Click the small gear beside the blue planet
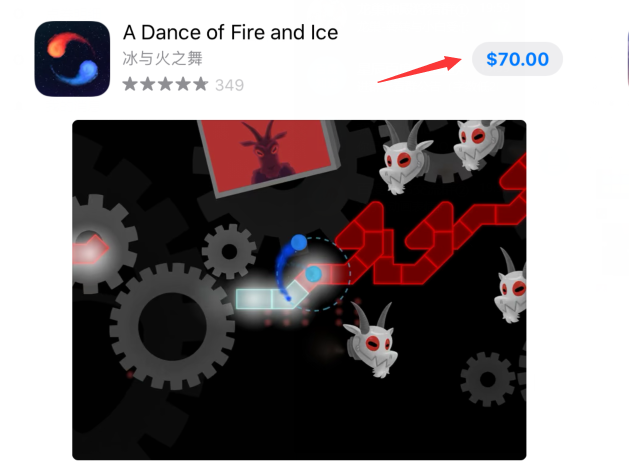This screenshot has width=629, height=462. tap(229, 251)
